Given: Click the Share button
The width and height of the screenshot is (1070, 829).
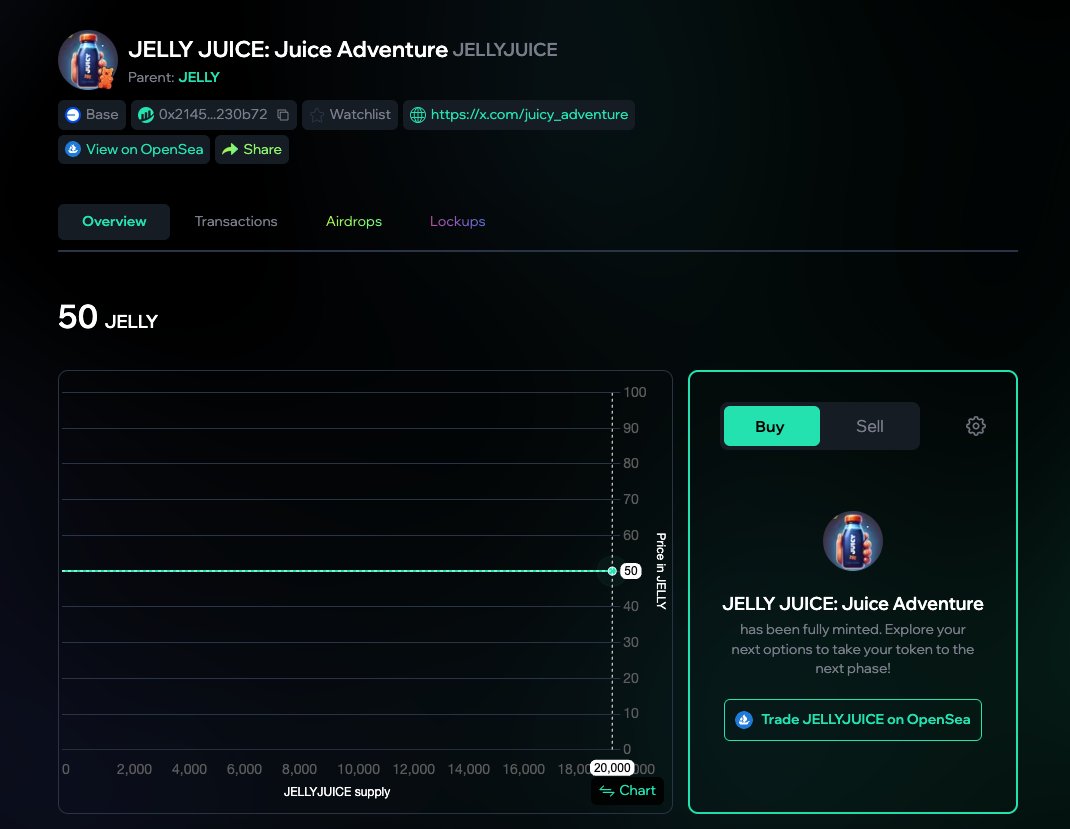Looking at the screenshot, I should [252, 149].
